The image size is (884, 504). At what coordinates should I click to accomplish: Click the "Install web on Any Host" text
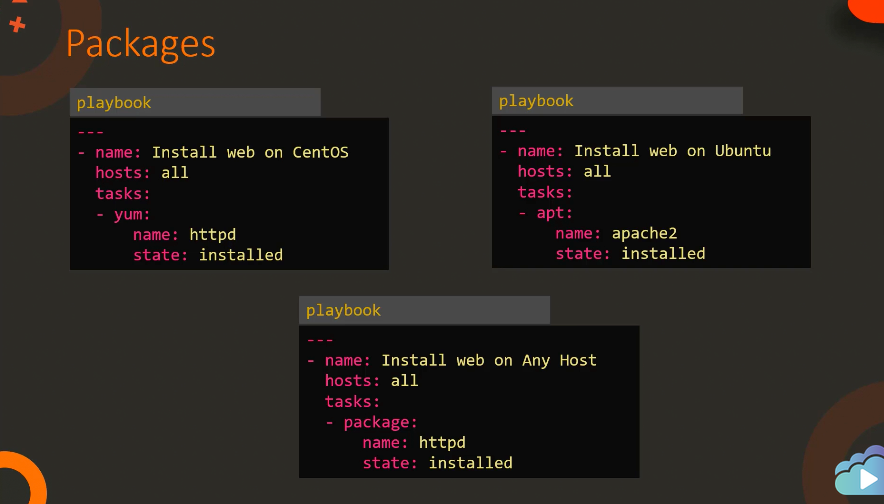[489, 360]
